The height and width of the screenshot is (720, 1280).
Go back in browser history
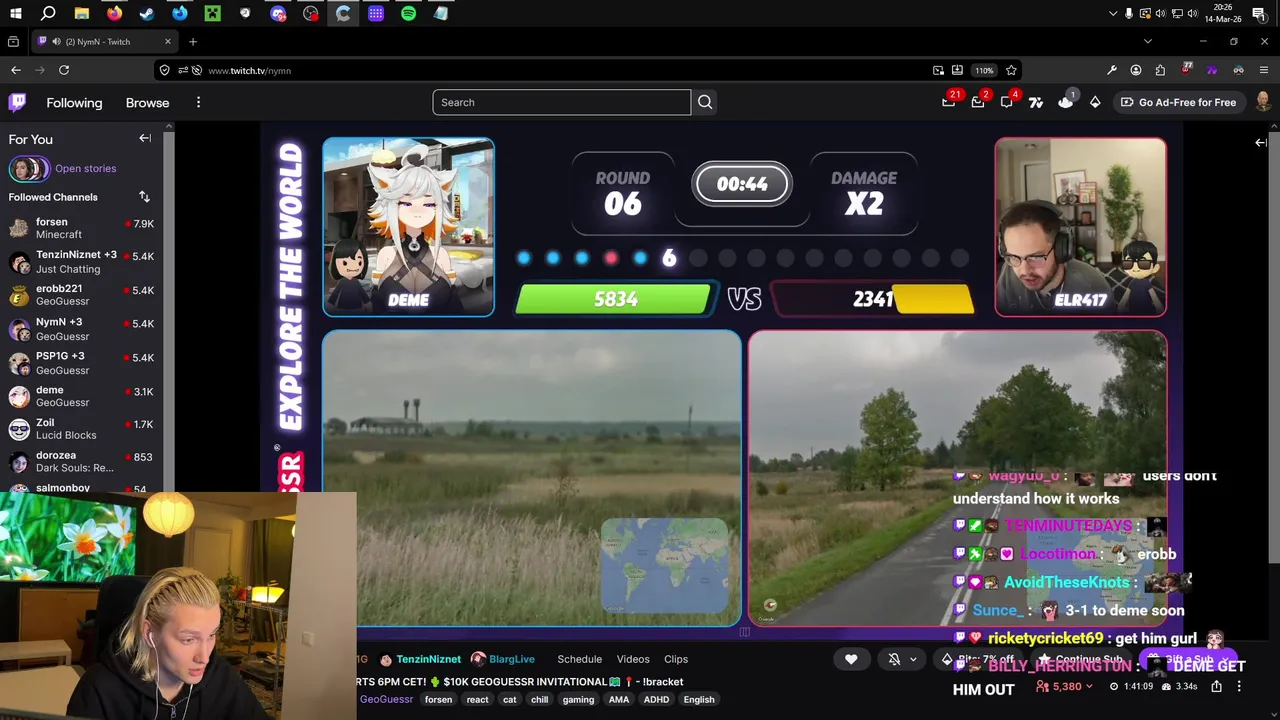click(x=16, y=70)
